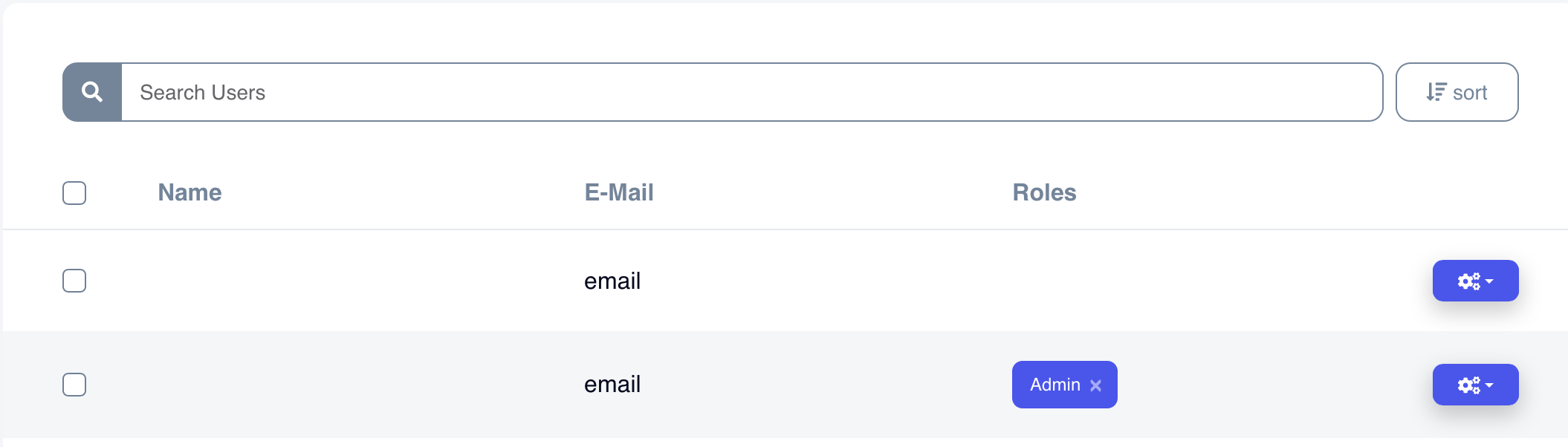This screenshot has width=1568, height=447.
Task: Click the magnifying glass search icon
Action: 92,91
